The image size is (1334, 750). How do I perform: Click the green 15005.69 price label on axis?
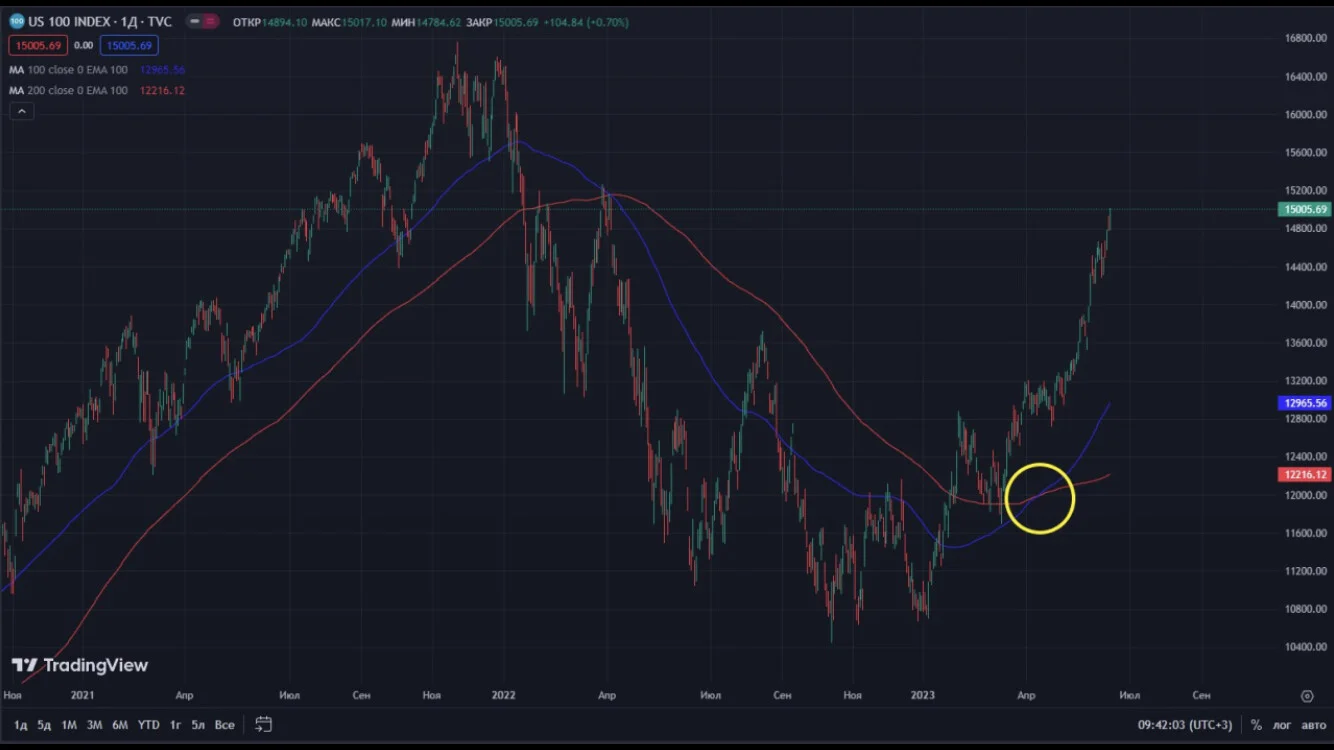click(1304, 209)
